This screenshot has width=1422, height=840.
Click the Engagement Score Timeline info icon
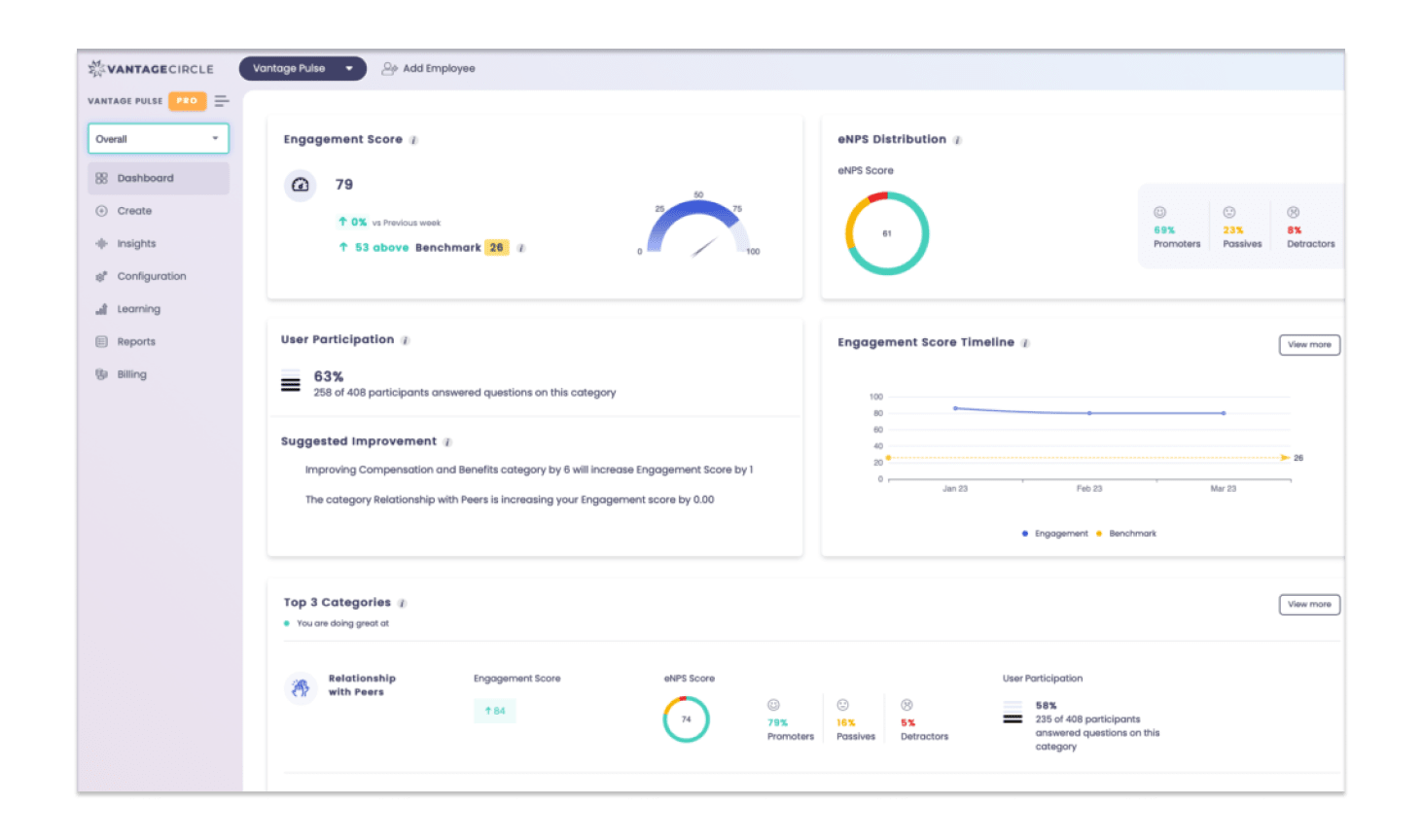[x=1025, y=343]
